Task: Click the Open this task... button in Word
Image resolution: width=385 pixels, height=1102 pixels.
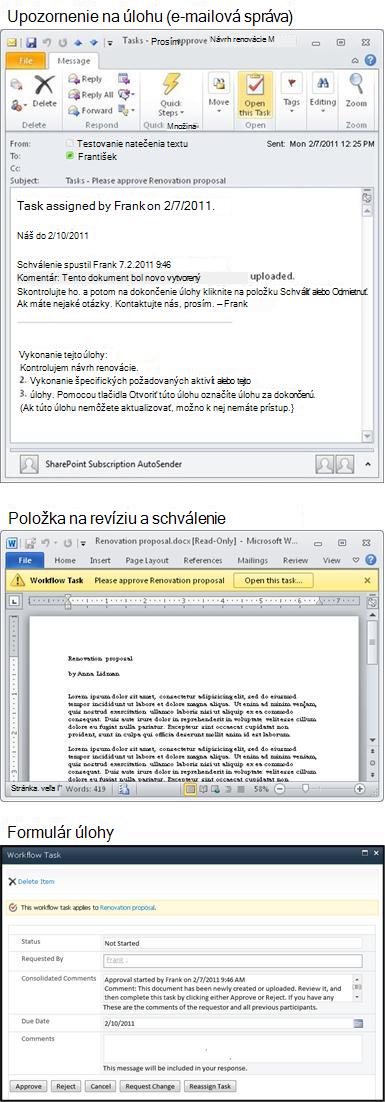Action: pos(274,581)
